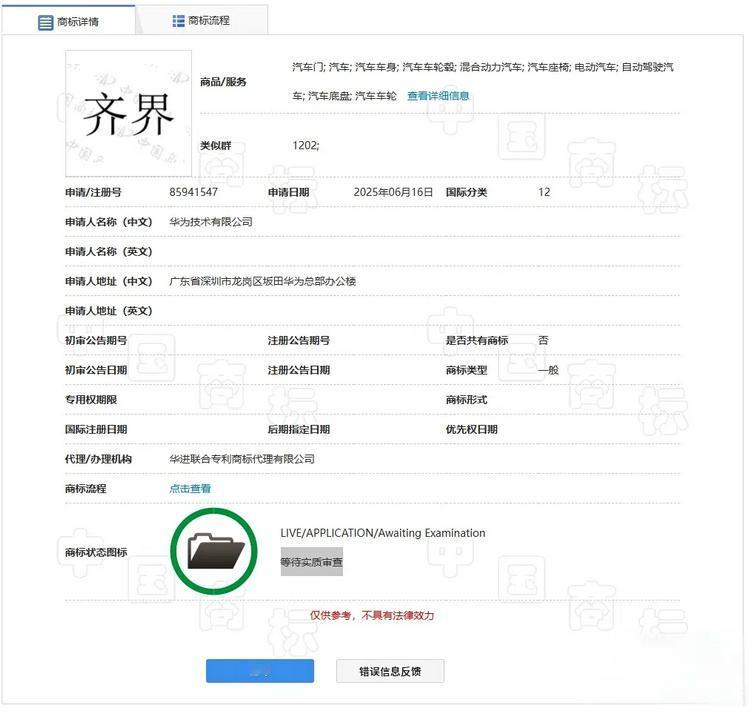Click the 注册公告日期 label
Viewport: 752px width, 712px height.
coord(299,370)
